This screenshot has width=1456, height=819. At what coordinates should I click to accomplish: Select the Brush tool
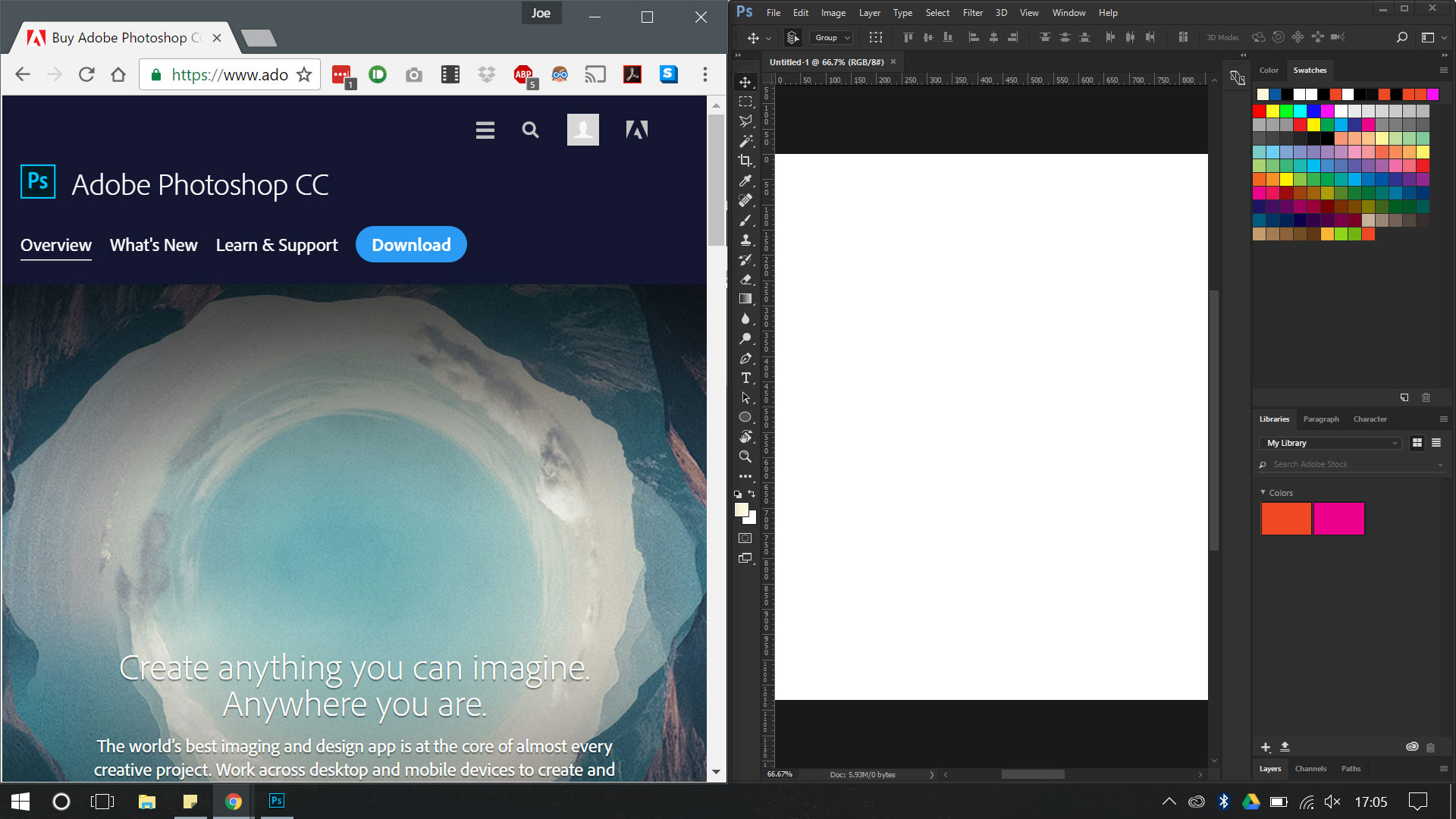(746, 219)
